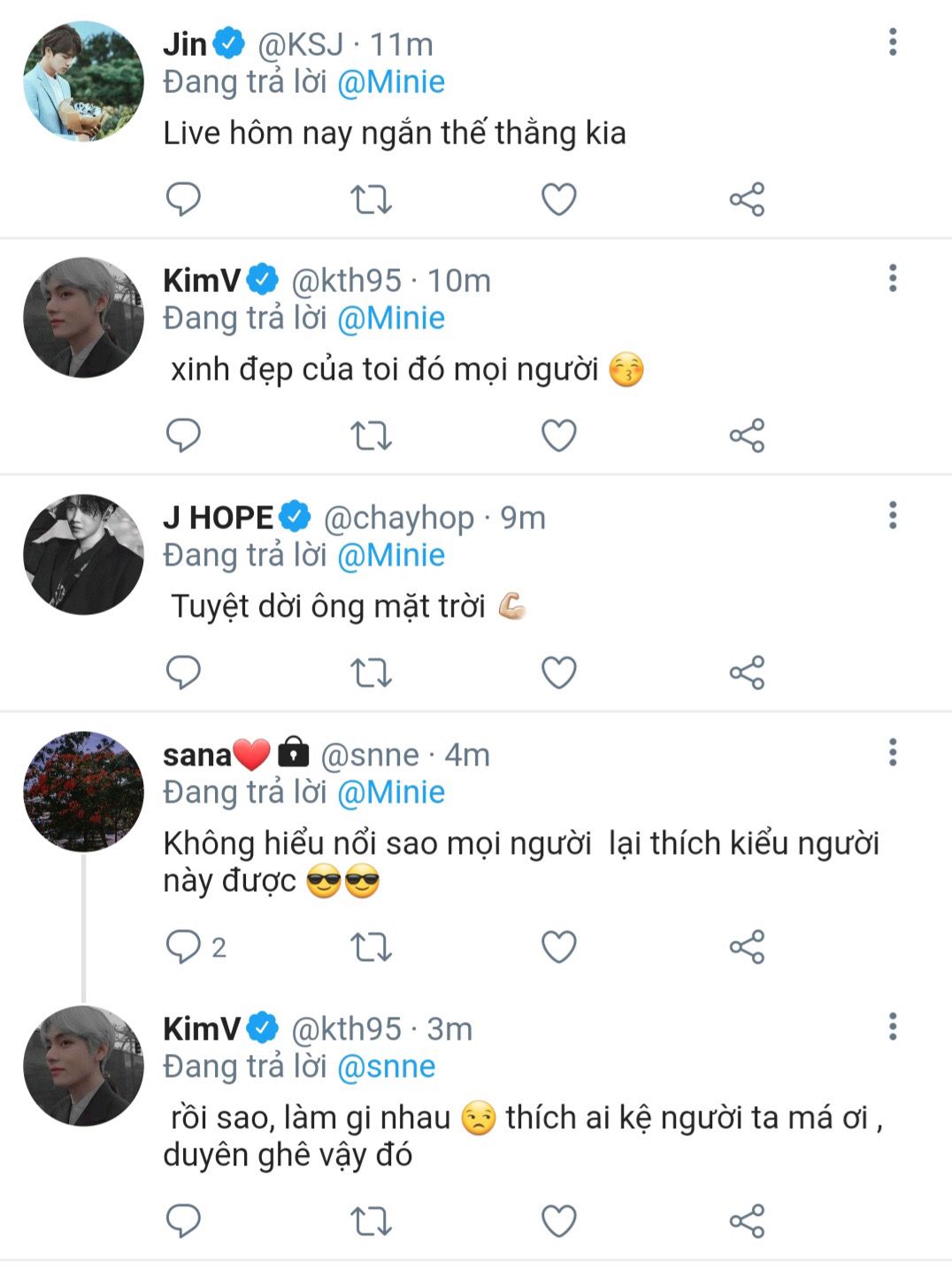Open J HOPE's profile name

218,518
